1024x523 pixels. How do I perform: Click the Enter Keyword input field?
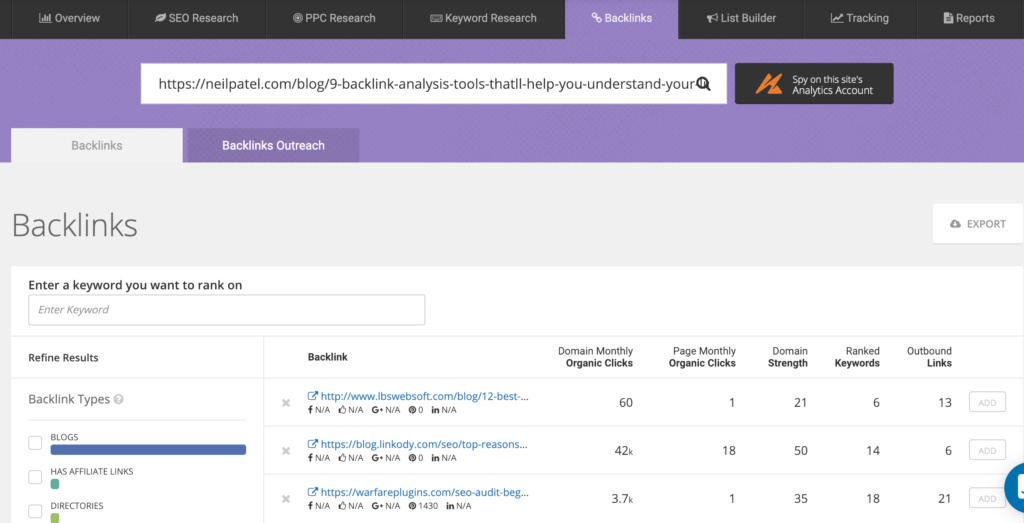tap(227, 309)
